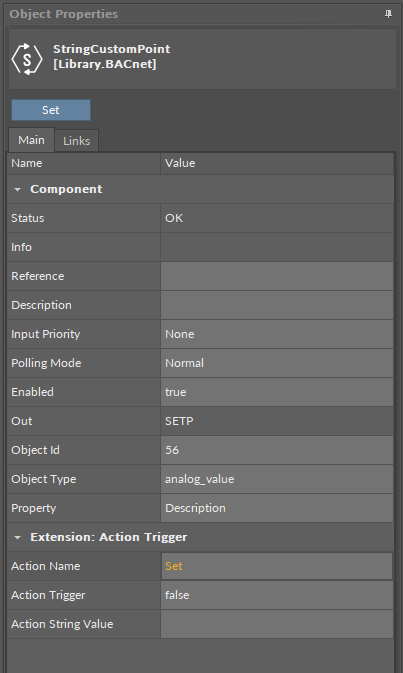
Task: Click the Action String Value field
Action: tap(277, 624)
